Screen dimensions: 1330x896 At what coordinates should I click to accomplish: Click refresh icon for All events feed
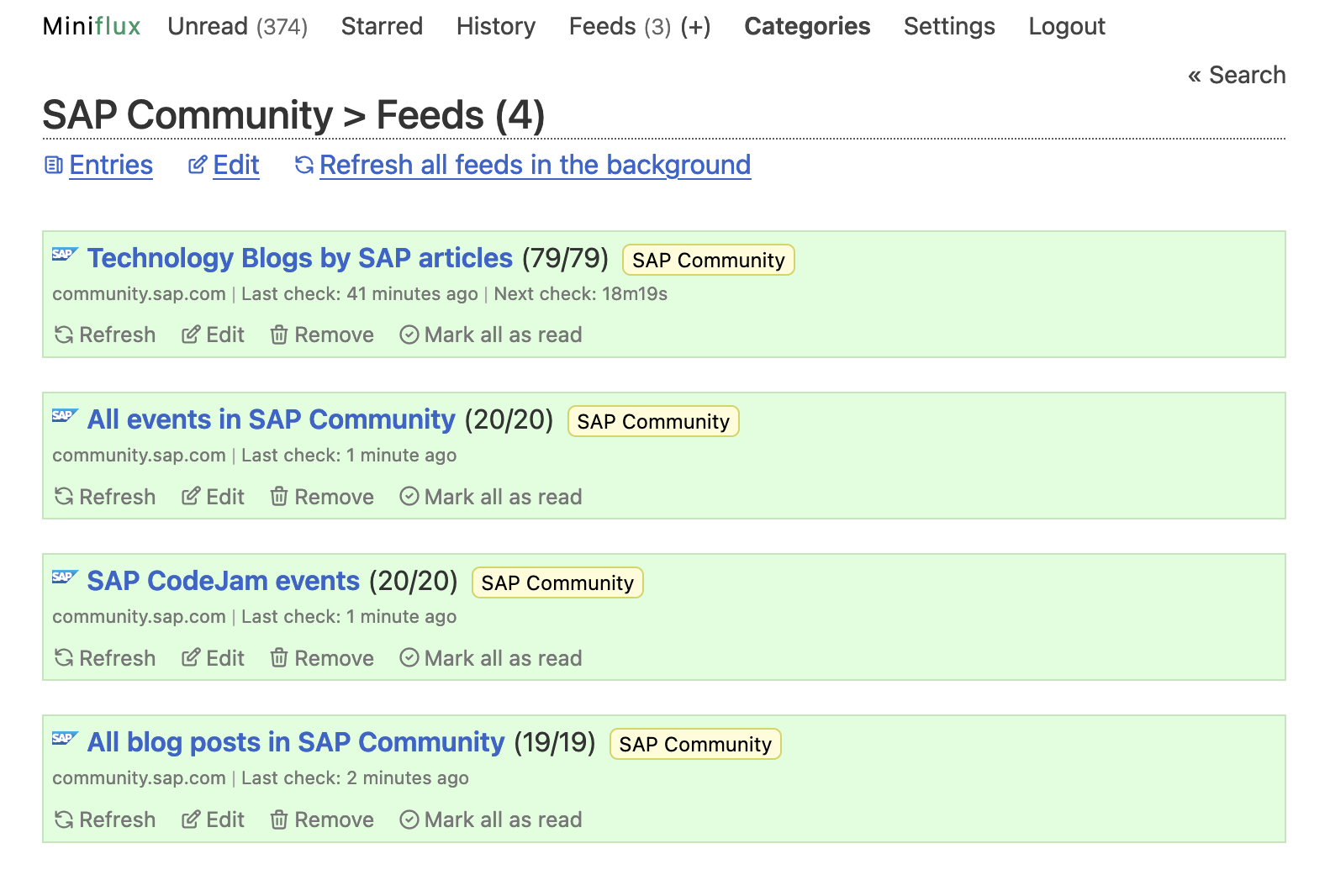pyautogui.click(x=64, y=497)
